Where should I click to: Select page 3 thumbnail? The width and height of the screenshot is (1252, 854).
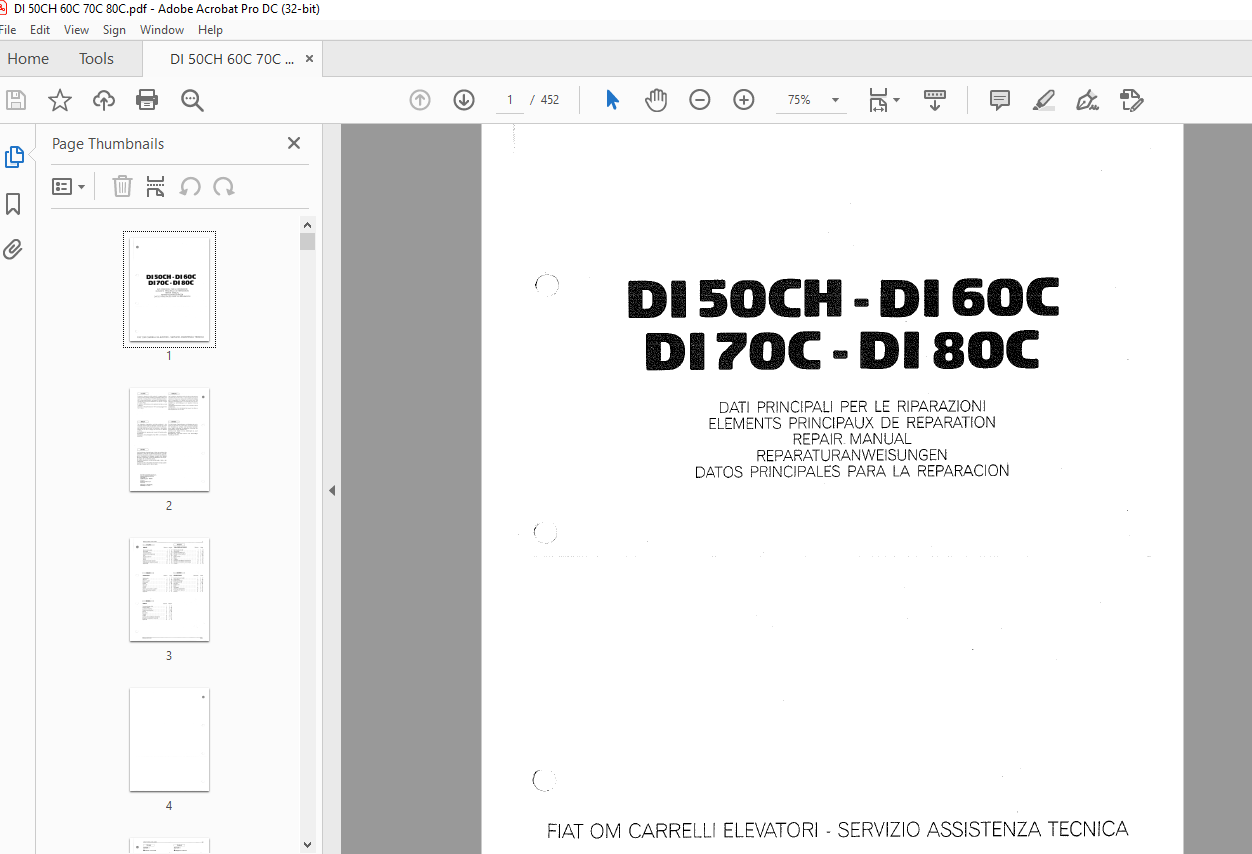tap(169, 590)
